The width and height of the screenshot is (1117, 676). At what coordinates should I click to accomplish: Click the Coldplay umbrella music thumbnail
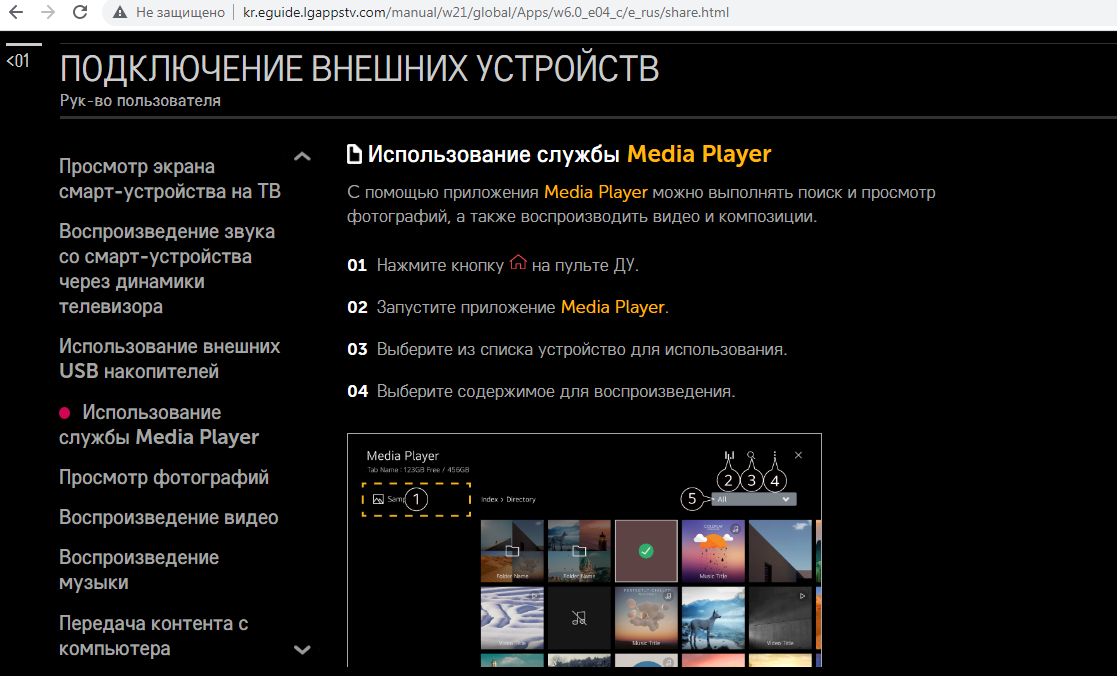(714, 550)
